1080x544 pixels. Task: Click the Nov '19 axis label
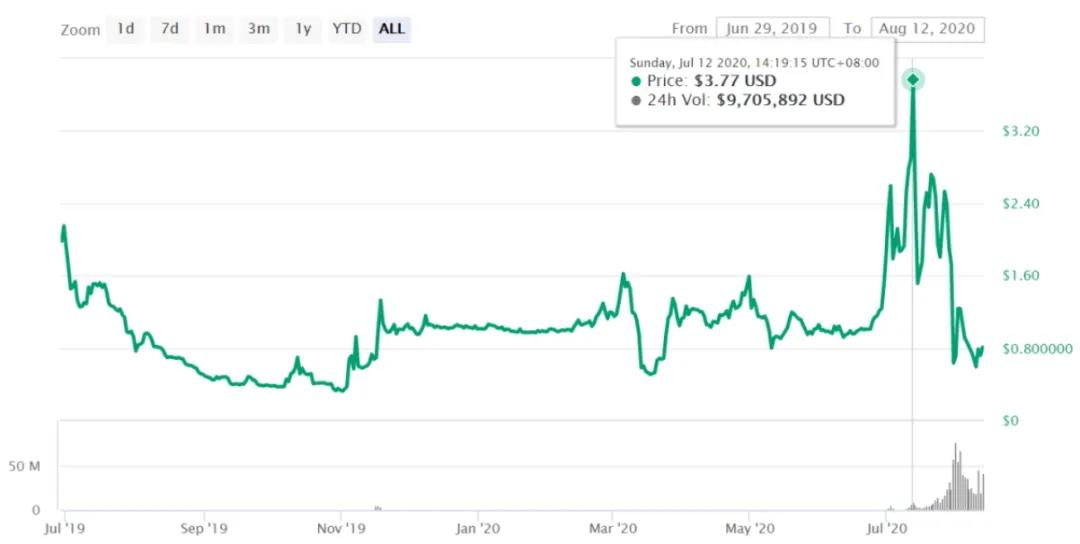pos(340,526)
